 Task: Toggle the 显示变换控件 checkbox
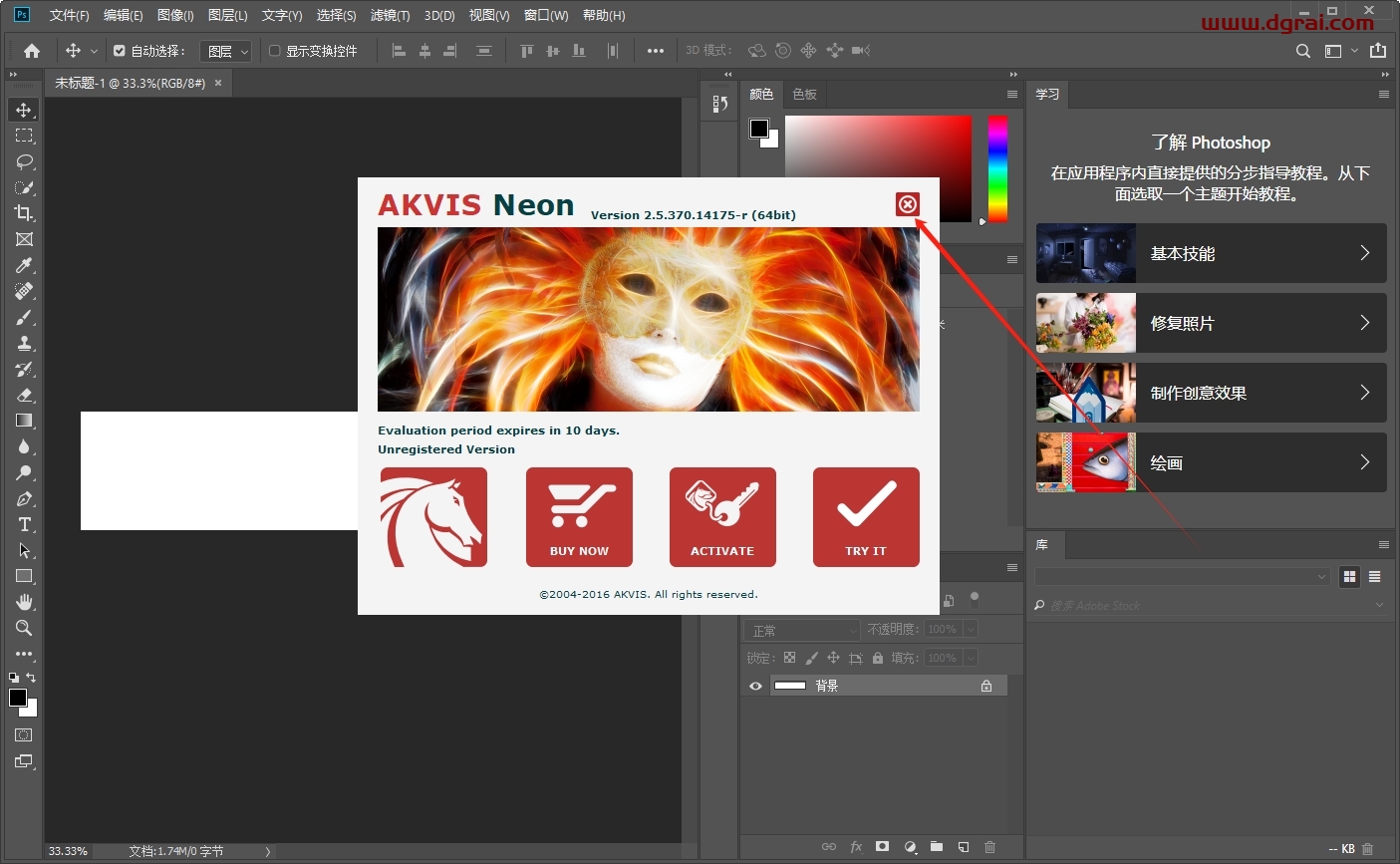pyautogui.click(x=275, y=51)
